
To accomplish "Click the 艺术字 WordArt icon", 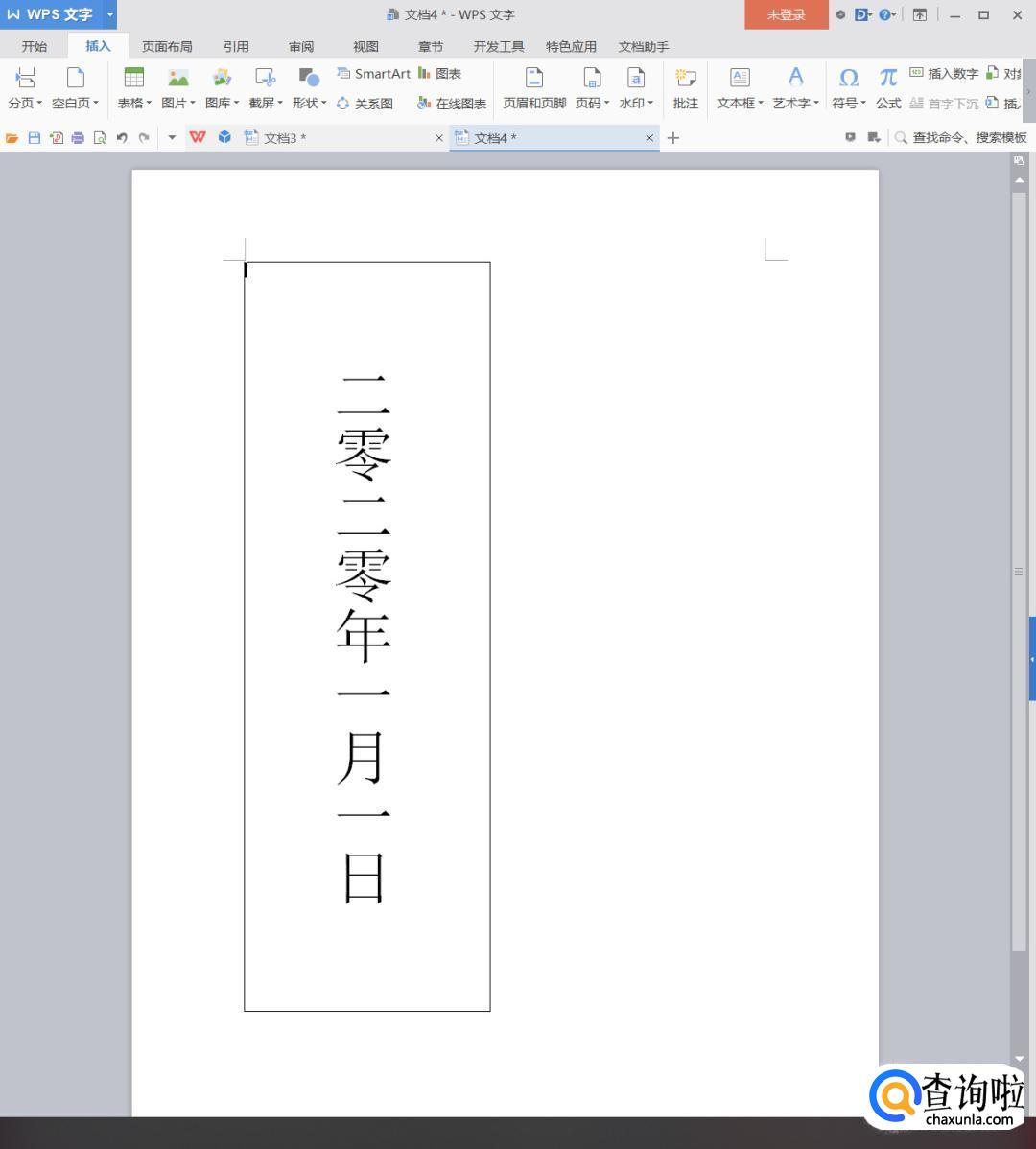I will pos(795,77).
